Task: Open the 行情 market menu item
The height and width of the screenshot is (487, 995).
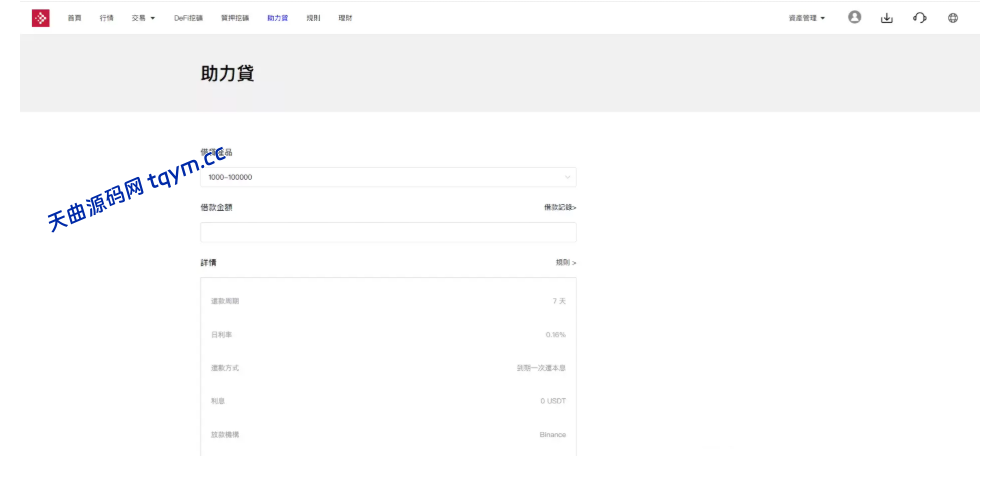Action: [107, 18]
